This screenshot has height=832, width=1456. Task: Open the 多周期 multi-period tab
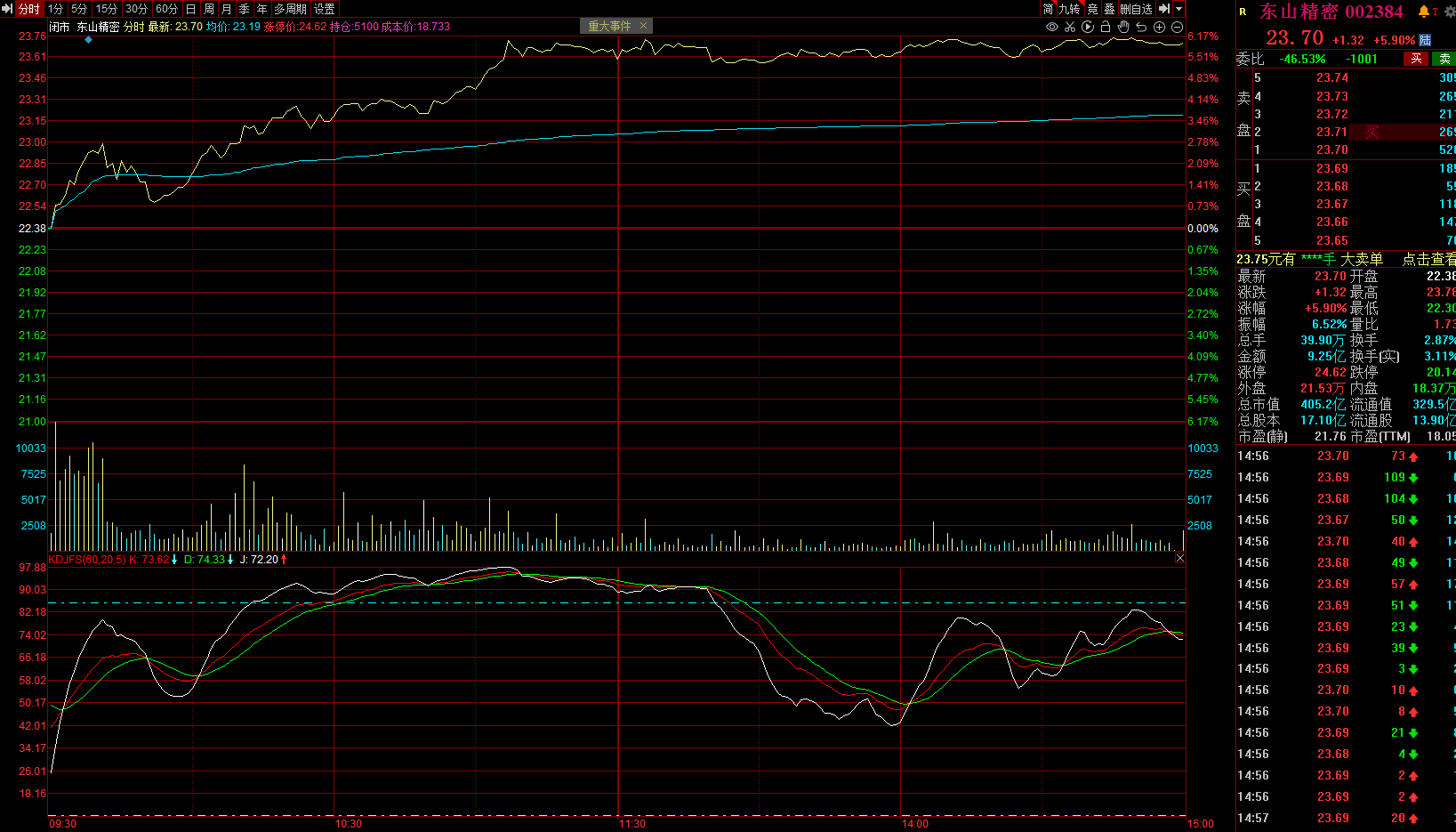(290, 9)
